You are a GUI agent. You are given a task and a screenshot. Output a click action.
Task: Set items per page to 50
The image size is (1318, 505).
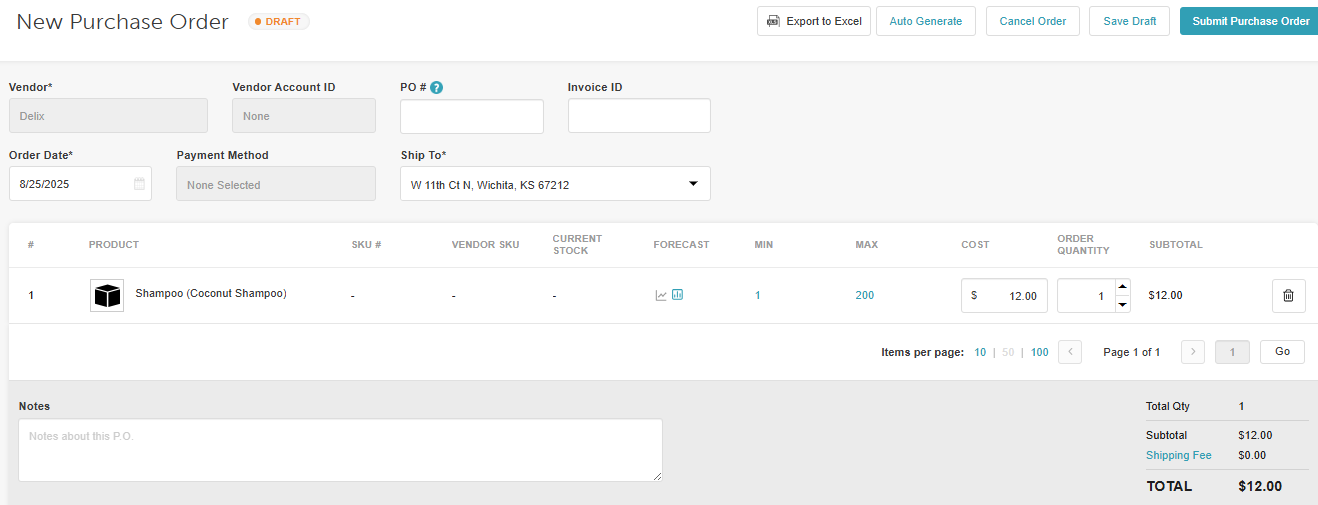click(1008, 352)
